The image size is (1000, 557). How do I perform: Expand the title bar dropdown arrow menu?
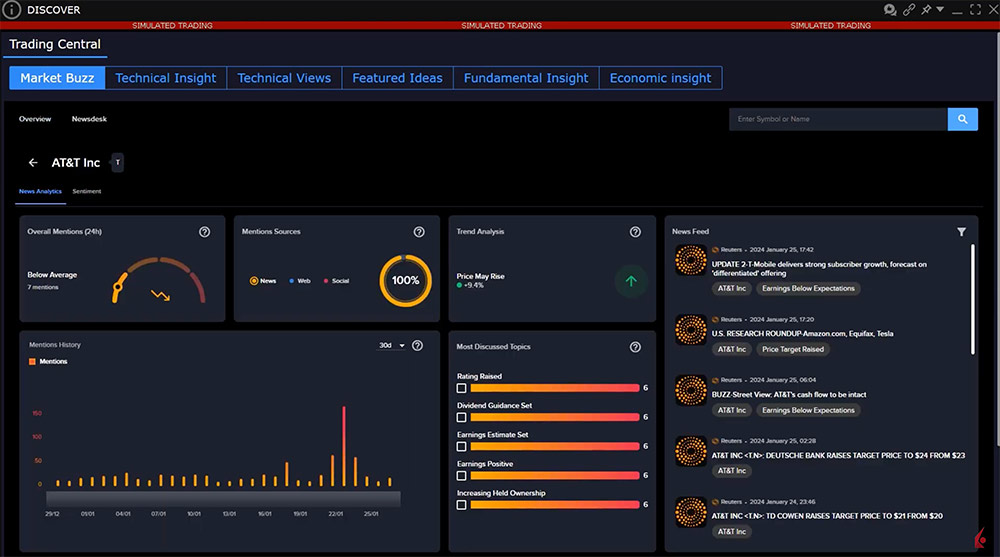click(940, 10)
